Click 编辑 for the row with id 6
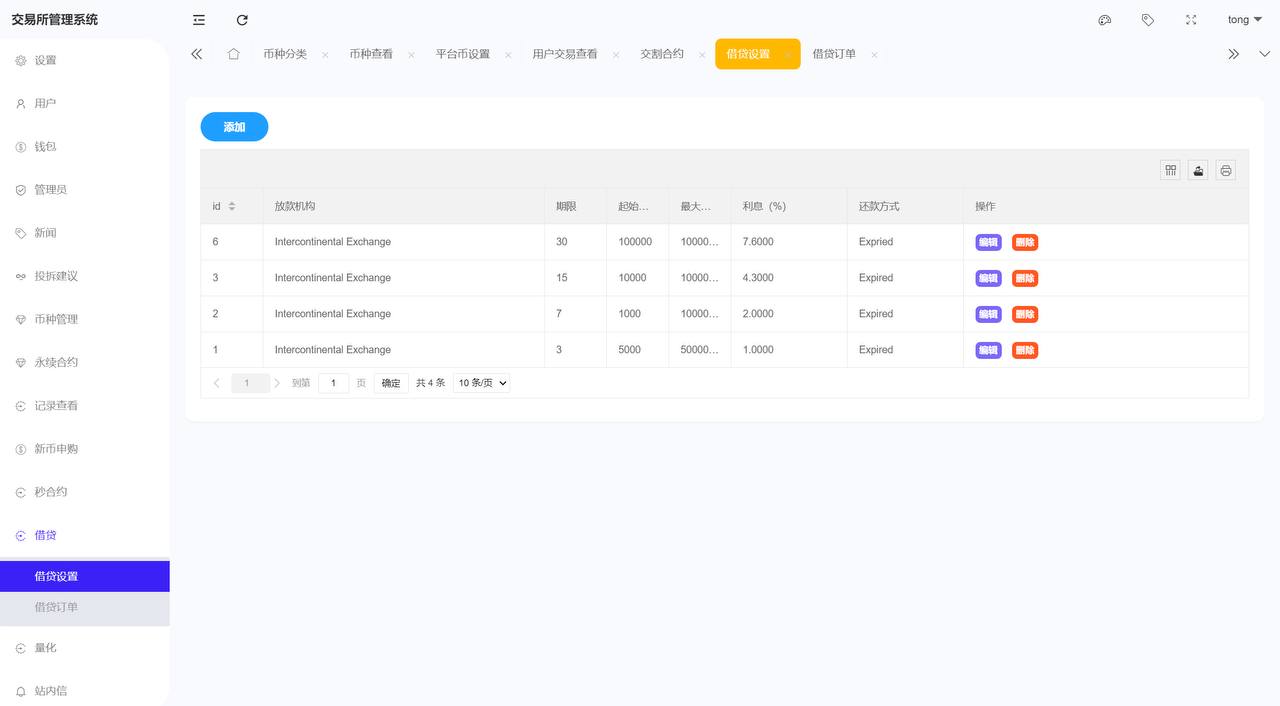This screenshot has height=706, width=1280. click(x=988, y=242)
